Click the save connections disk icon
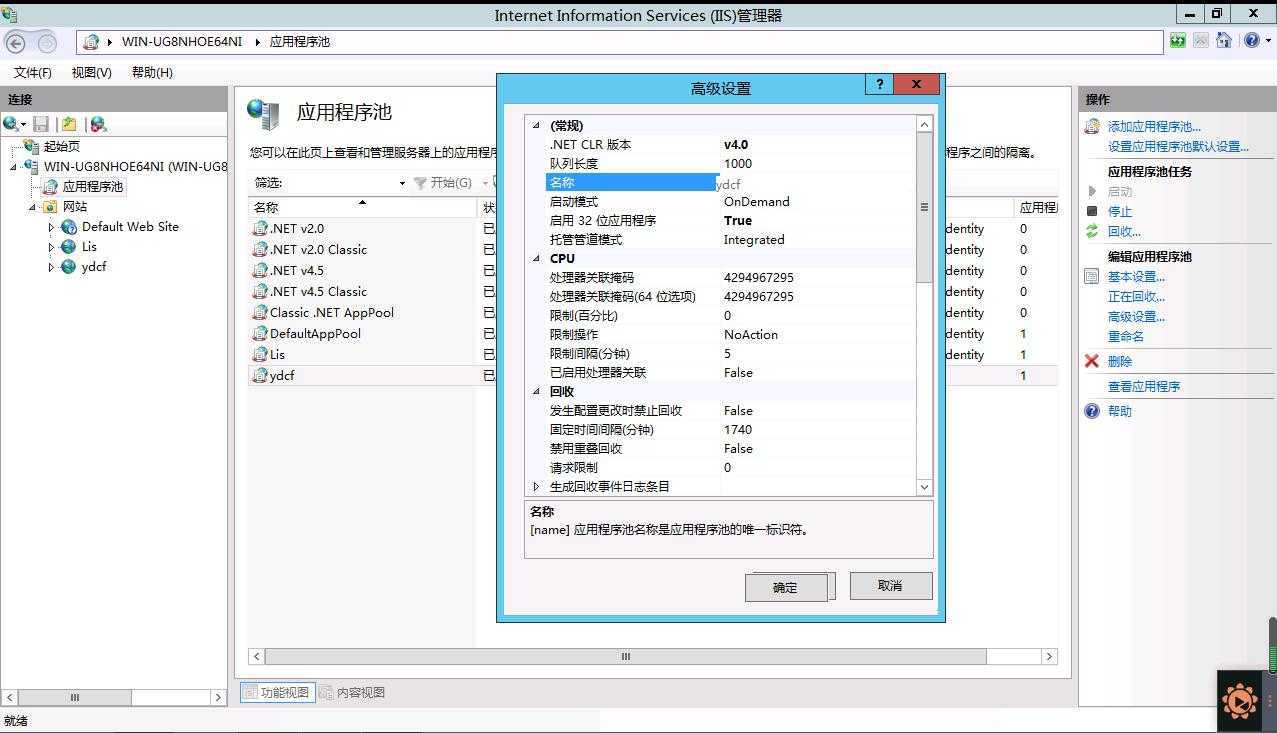The height and width of the screenshot is (733, 1277). tap(40, 123)
